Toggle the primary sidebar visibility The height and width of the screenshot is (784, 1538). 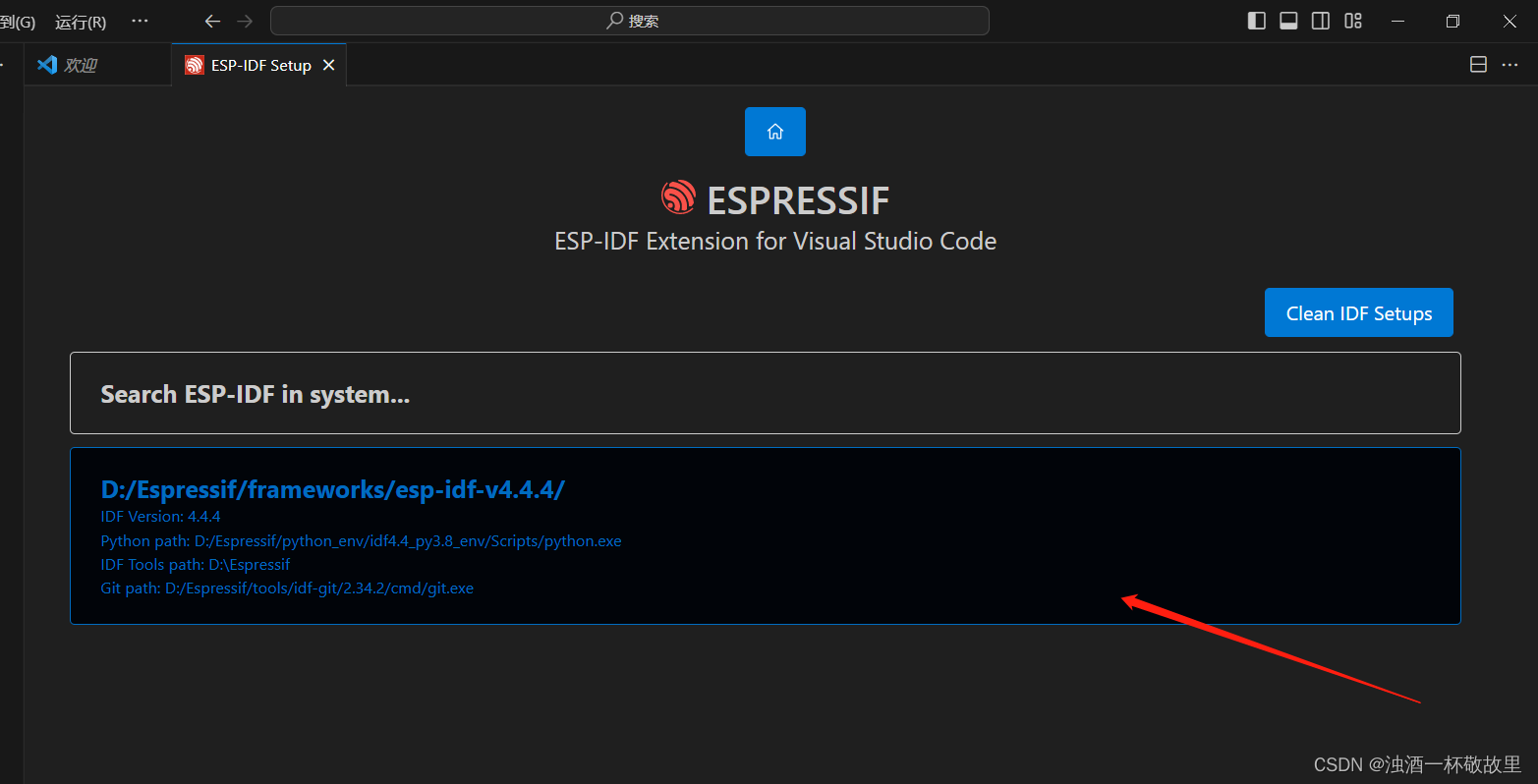click(1256, 20)
